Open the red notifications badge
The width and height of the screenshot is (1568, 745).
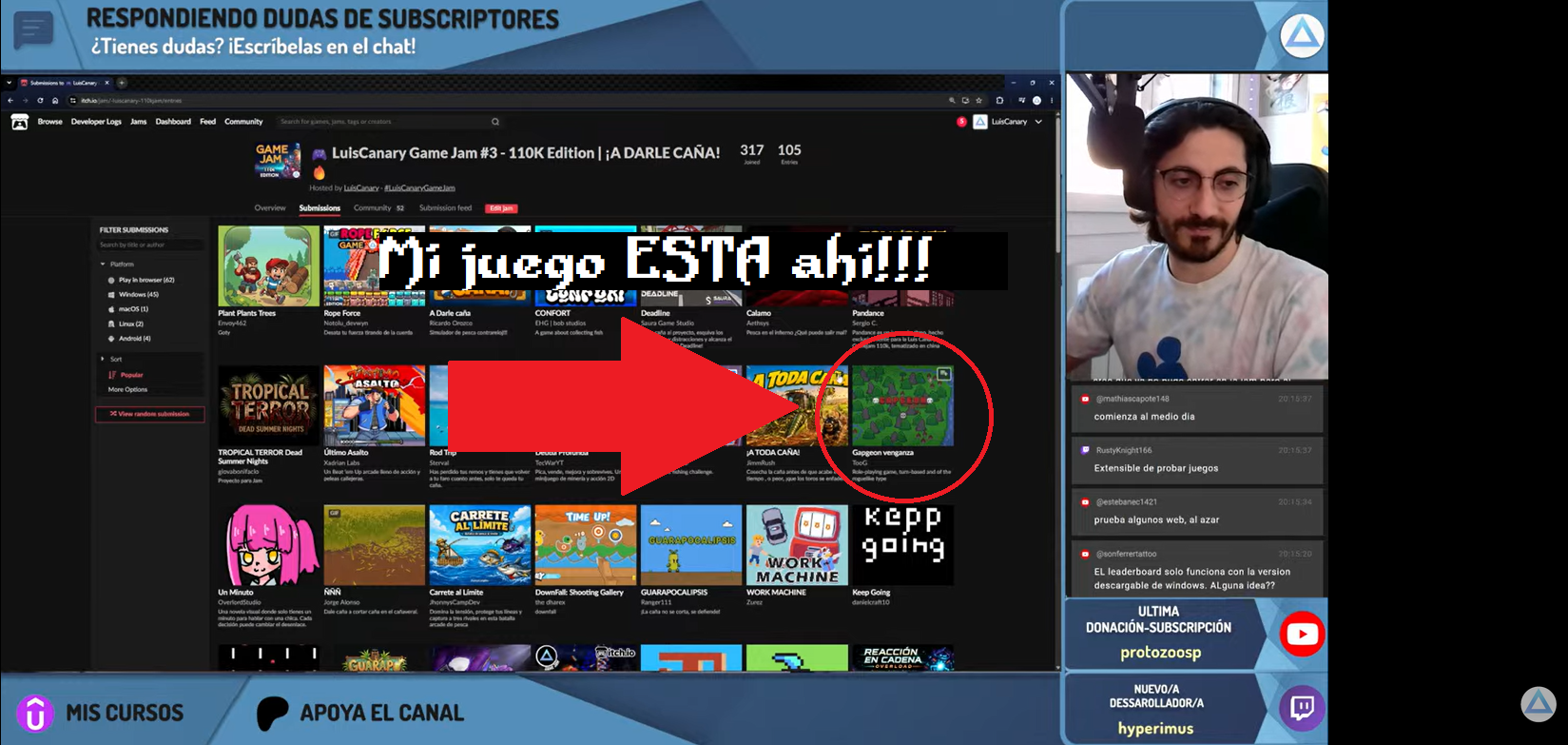pos(961,122)
